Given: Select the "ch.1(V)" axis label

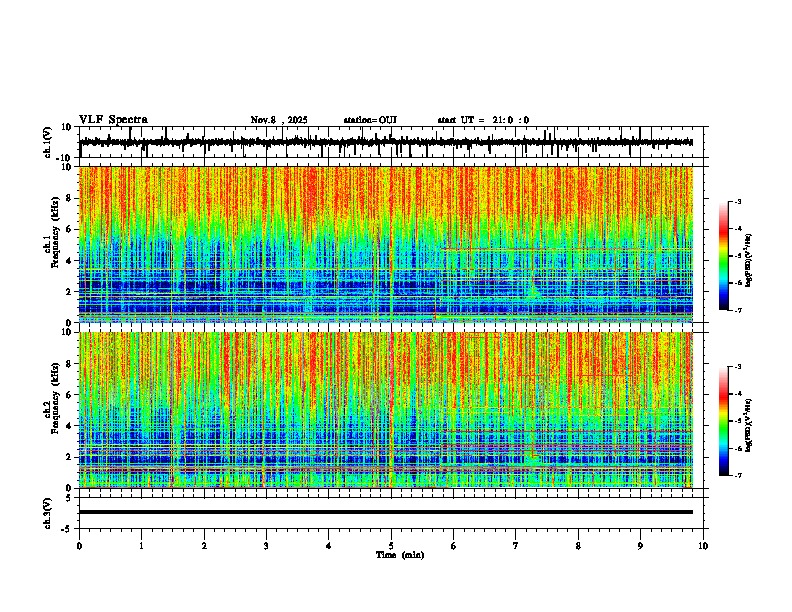Looking at the screenshot, I should (x=48, y=142).
